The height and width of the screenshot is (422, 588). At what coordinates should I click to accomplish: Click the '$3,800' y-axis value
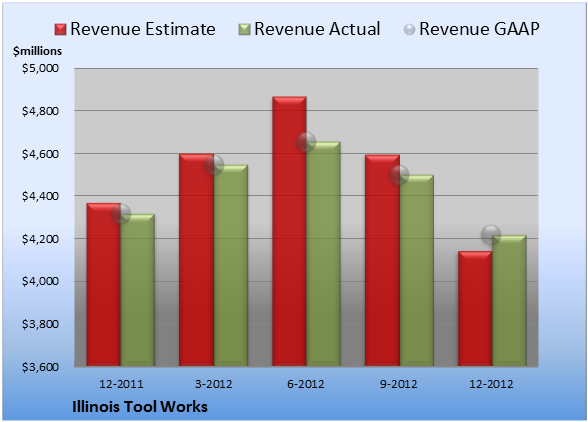pos(40,324)
